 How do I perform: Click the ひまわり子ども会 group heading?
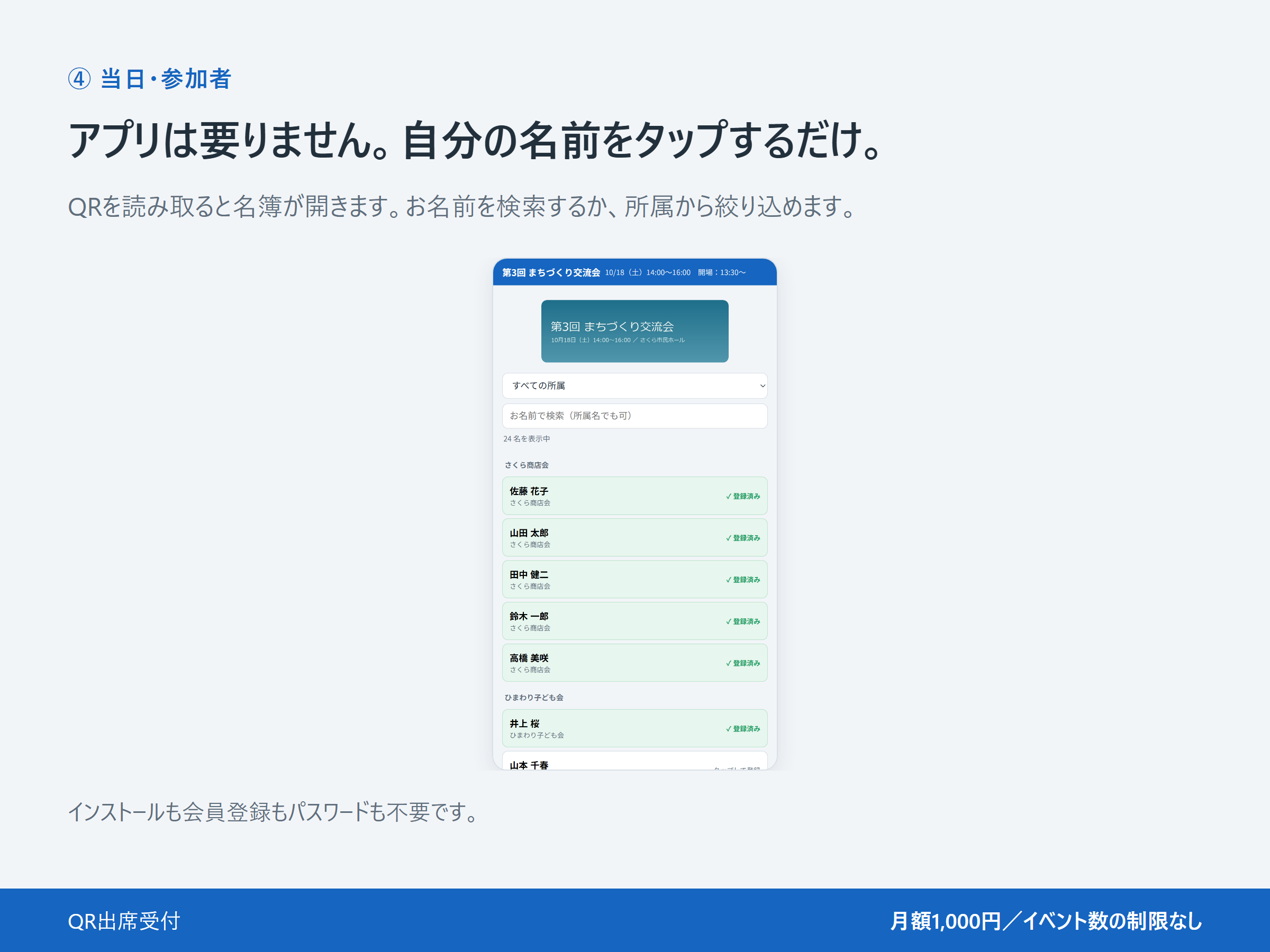tap(534, 698)
